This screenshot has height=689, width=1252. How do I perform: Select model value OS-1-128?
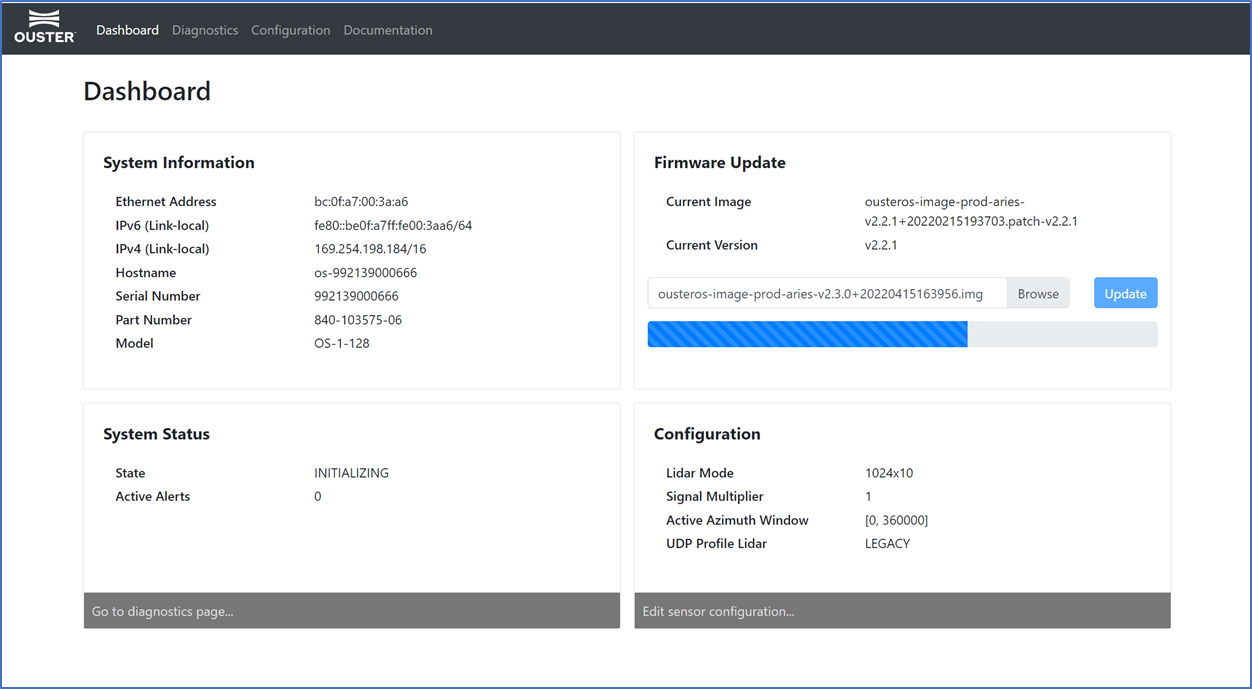(342, 343)
